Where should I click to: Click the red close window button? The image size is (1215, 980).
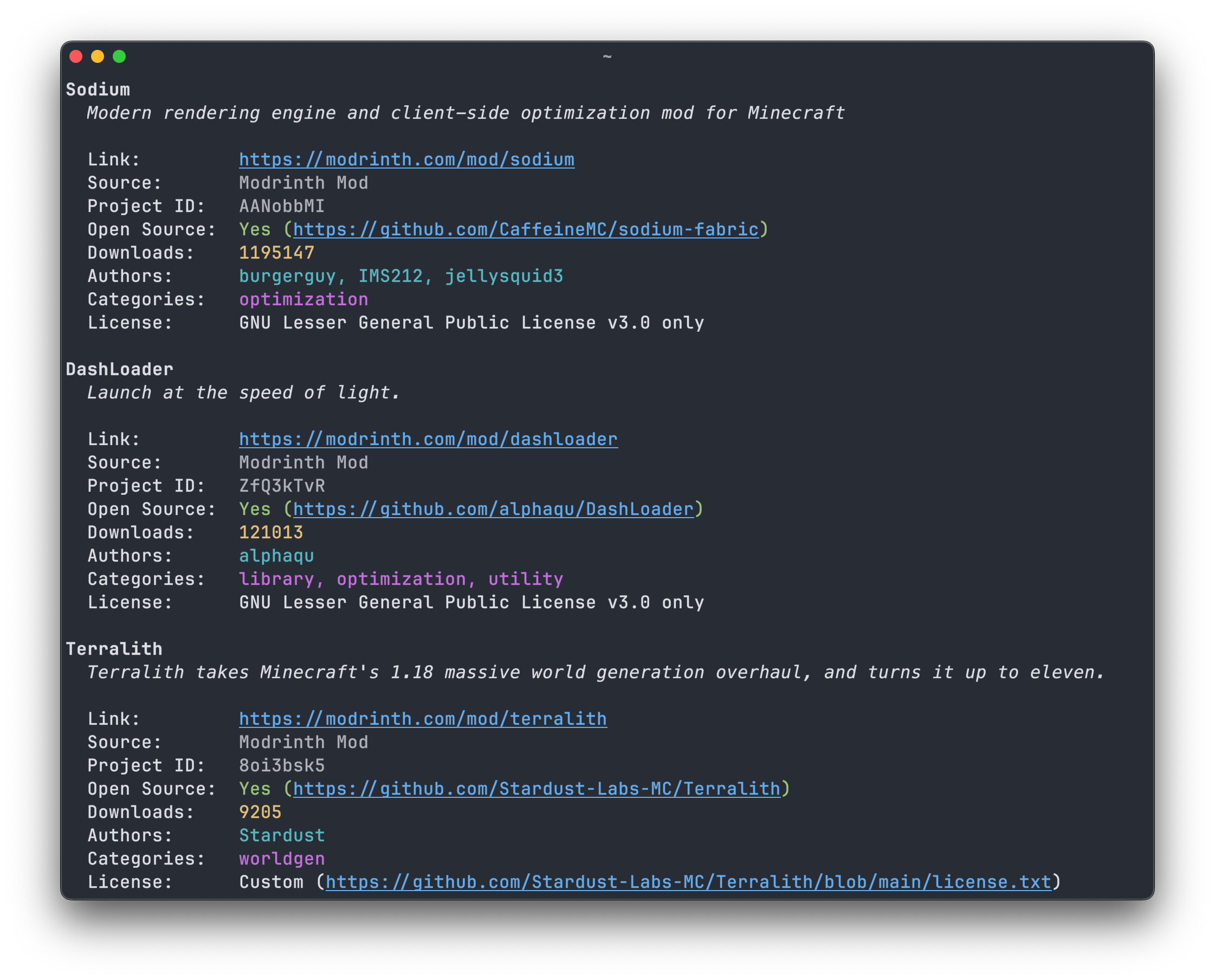point(76,56)
